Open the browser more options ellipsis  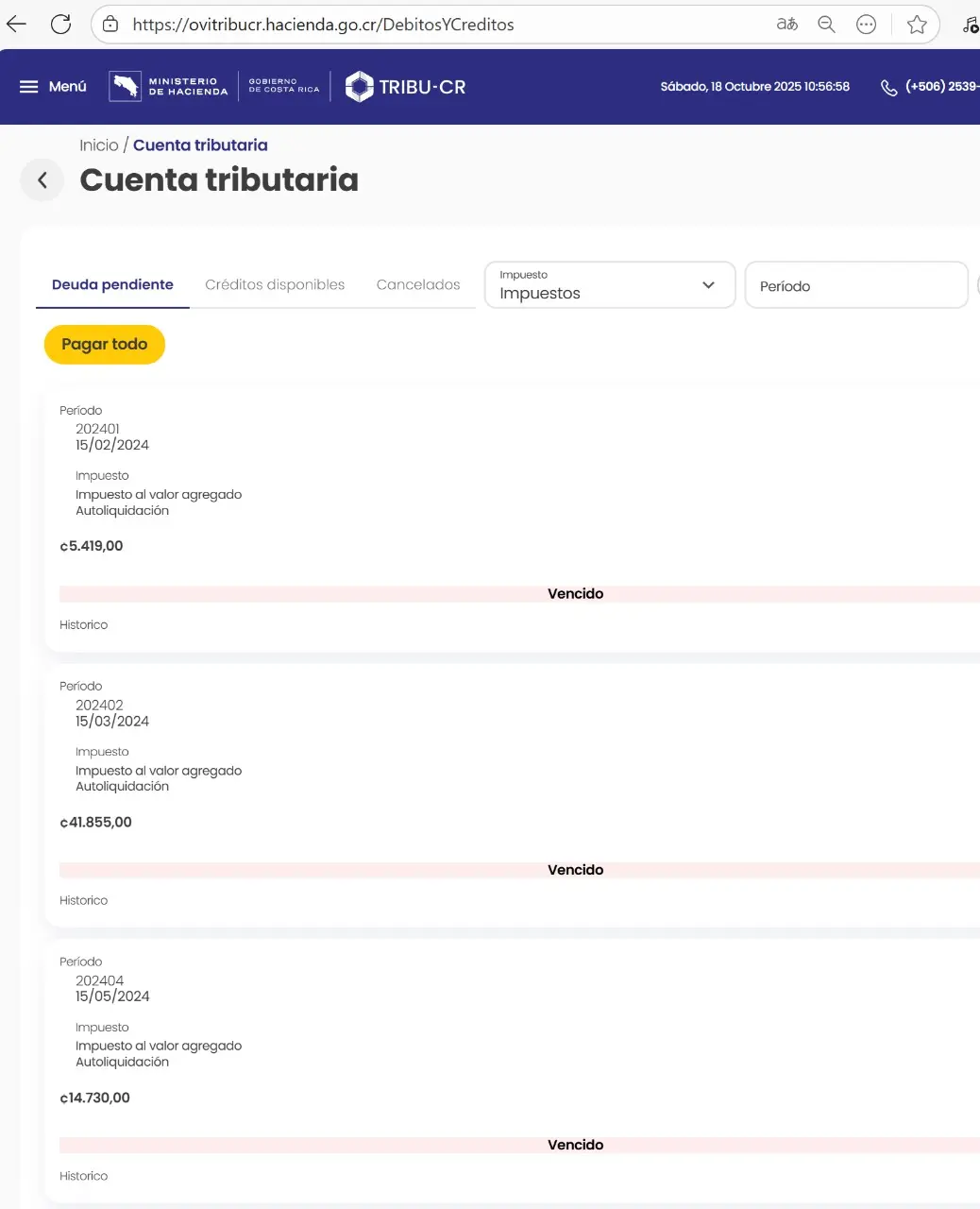tap(866, 25)
